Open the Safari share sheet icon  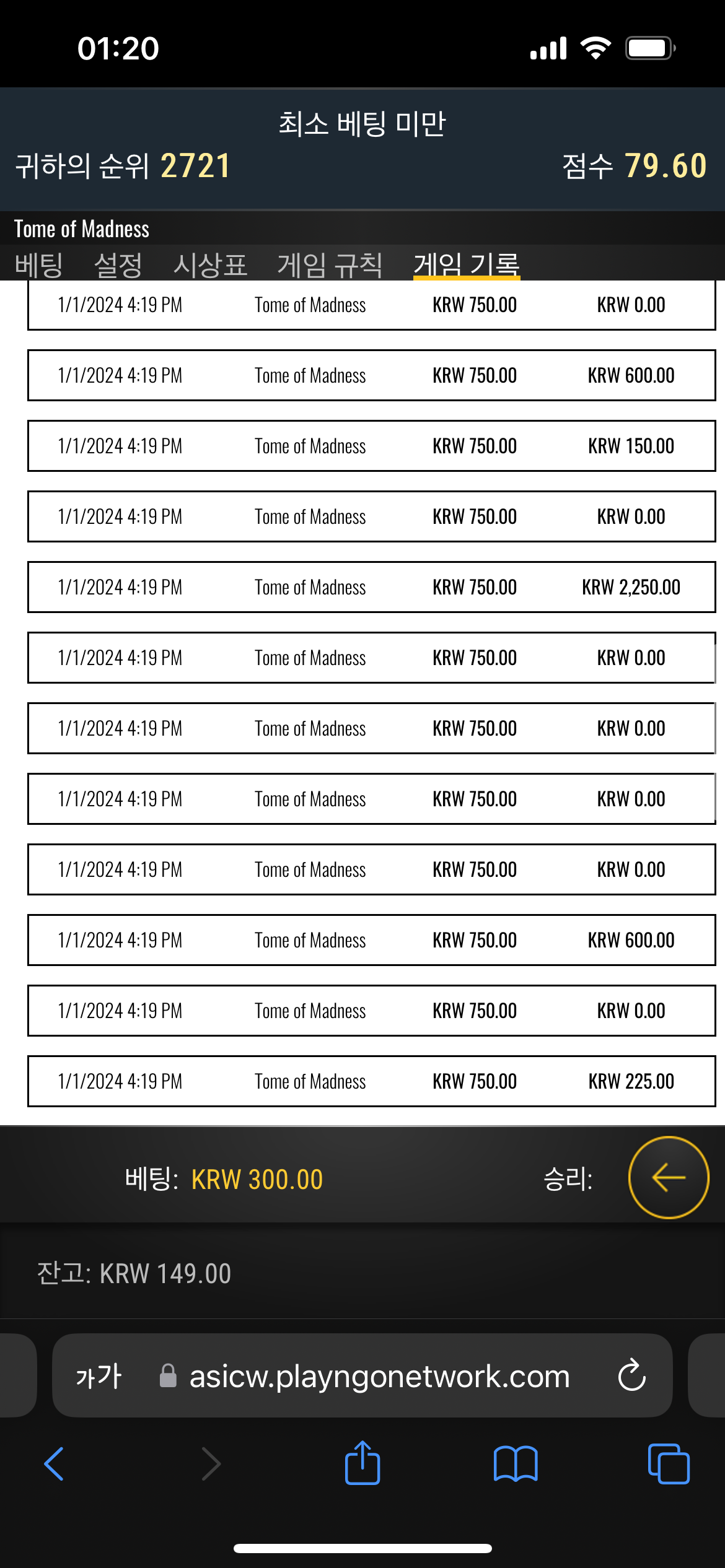pyautogui.click(x=362, y=1463)
